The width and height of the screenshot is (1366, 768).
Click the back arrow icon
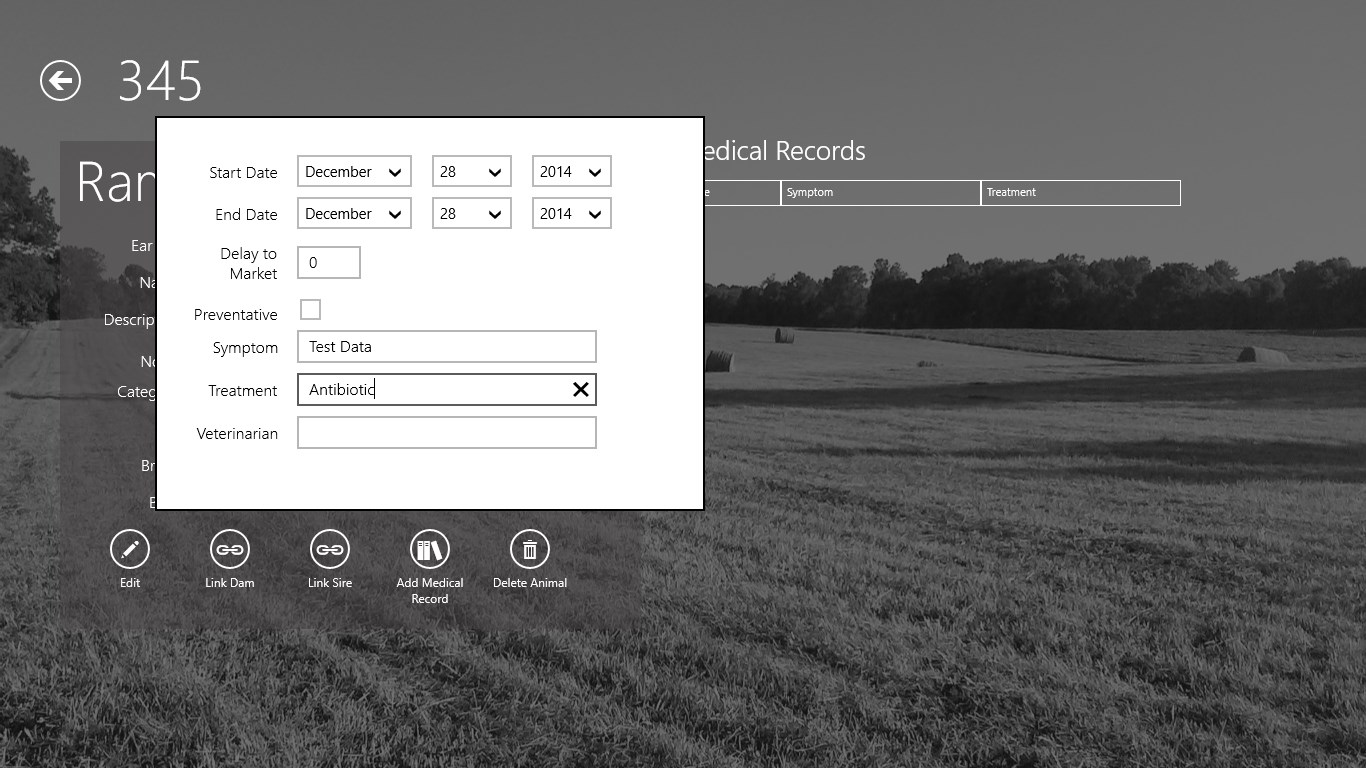pyautogui.click(x=60, y=80)
